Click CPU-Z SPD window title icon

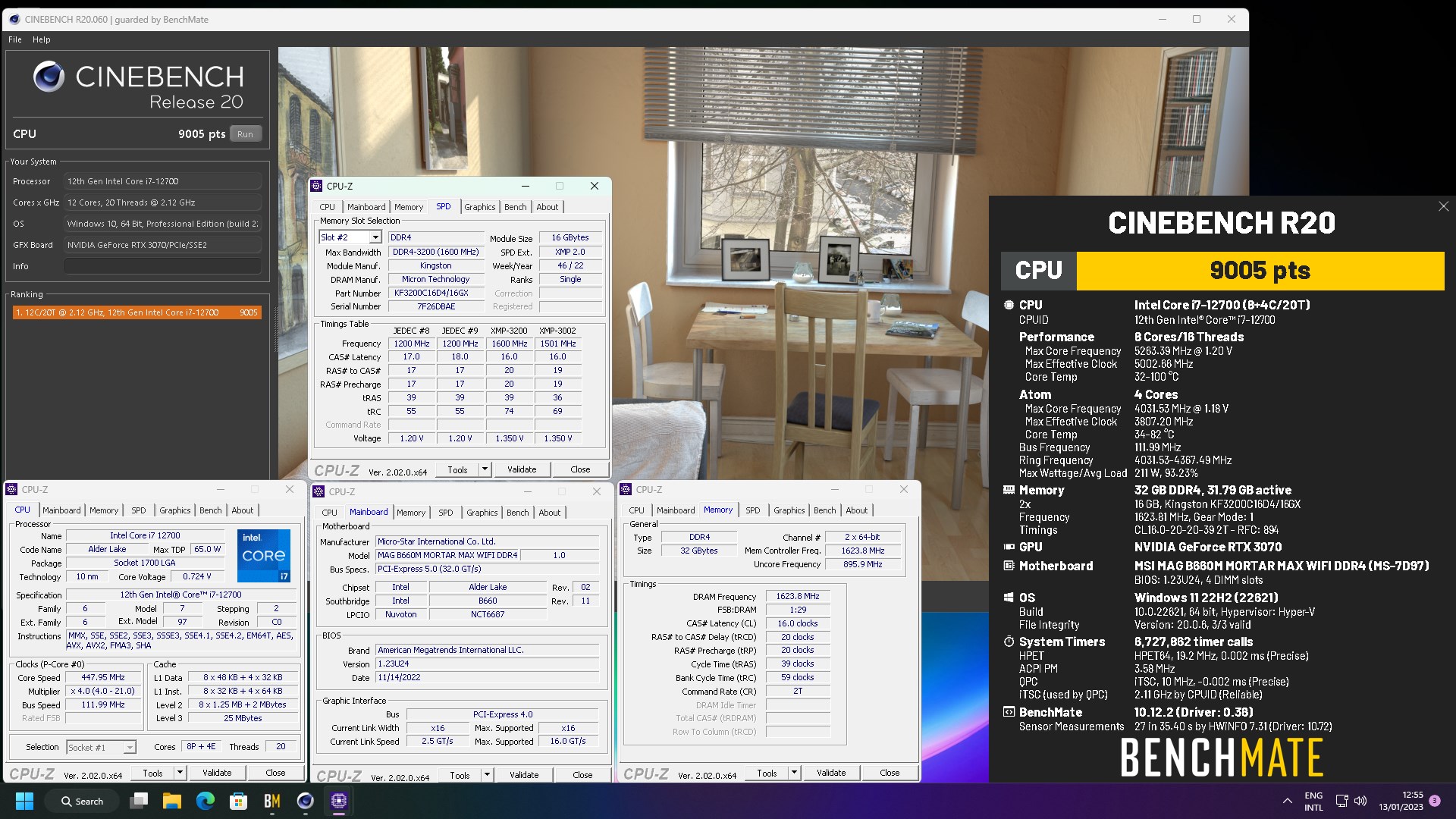(317, 186)
